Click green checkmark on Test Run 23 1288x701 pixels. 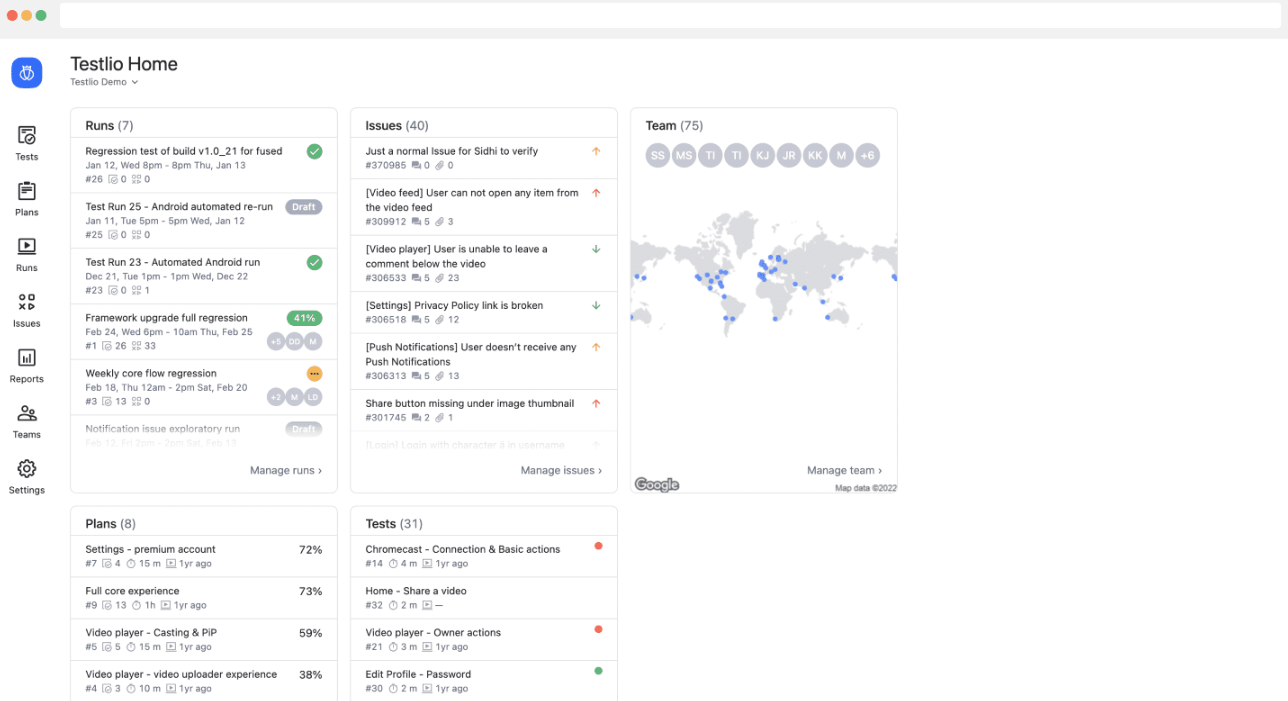click(x=314, y=262)
